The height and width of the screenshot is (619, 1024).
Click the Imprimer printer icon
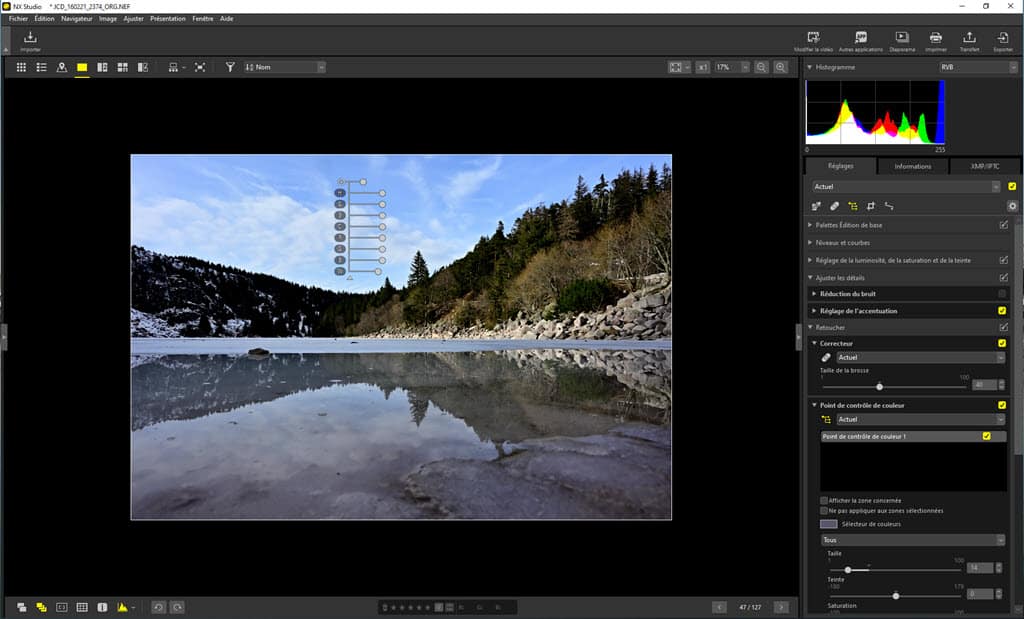coord(936,39)
